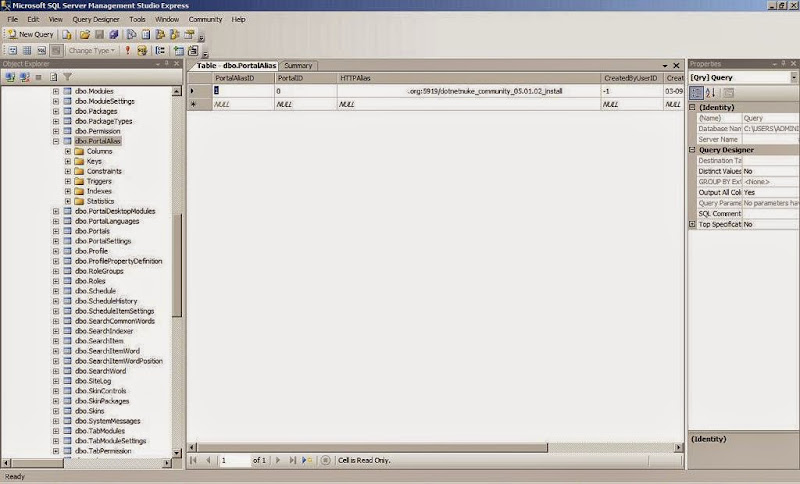Open the Query Designer menu
The width and height of the screenshot is (800, 484).
(95, 19)
